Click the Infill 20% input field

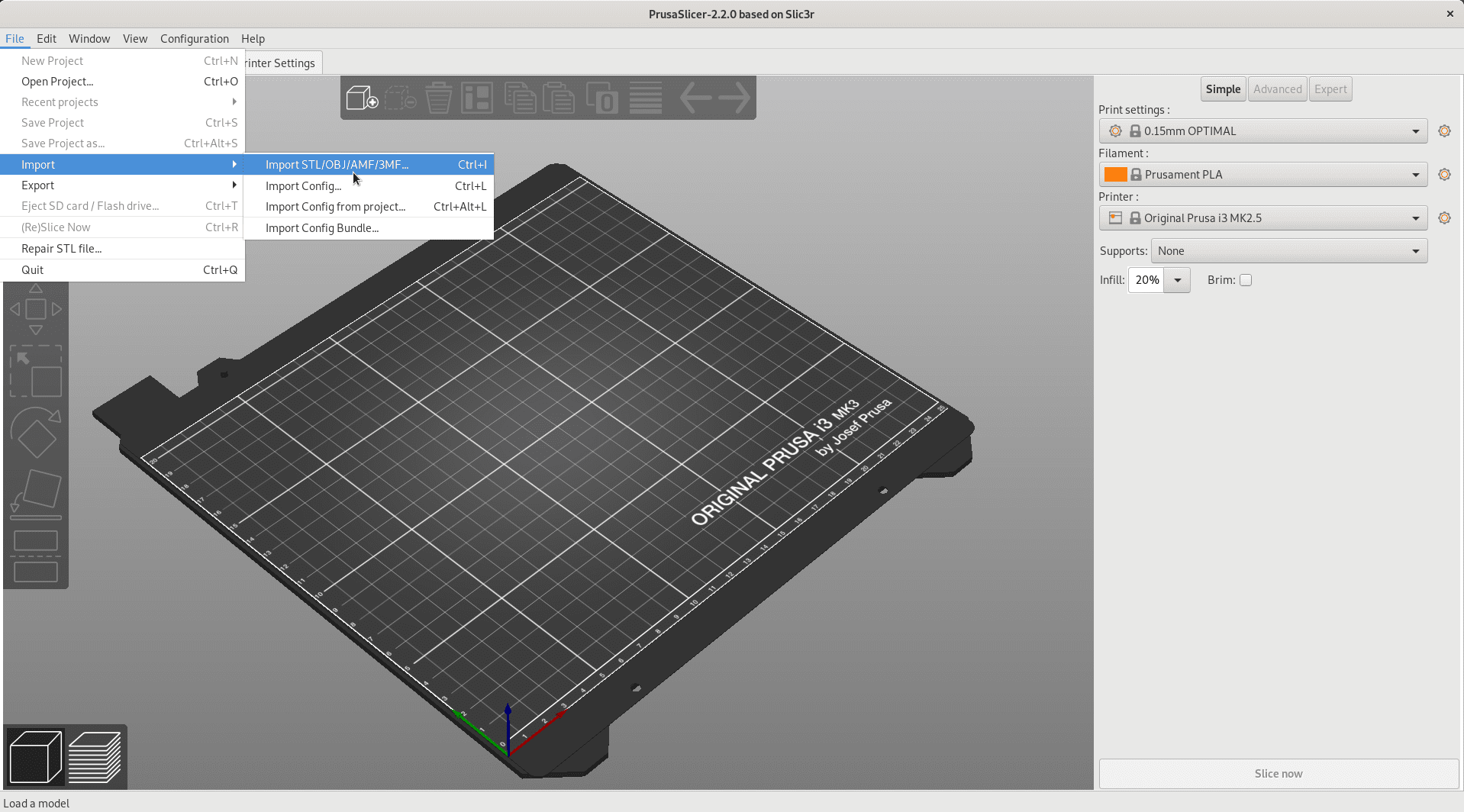(x=1147, y=280)
